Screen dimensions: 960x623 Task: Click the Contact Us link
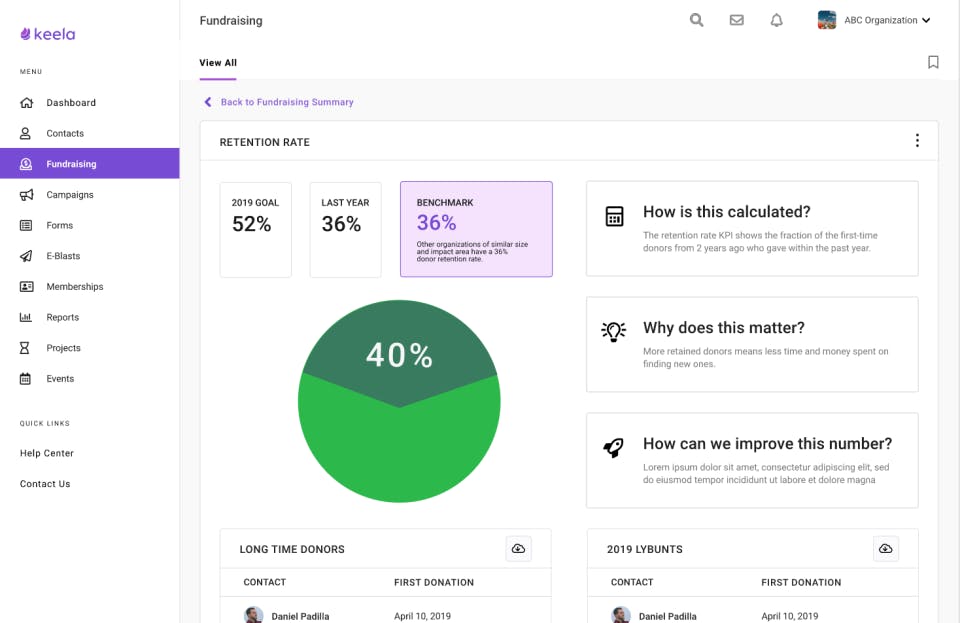point(45,483)
